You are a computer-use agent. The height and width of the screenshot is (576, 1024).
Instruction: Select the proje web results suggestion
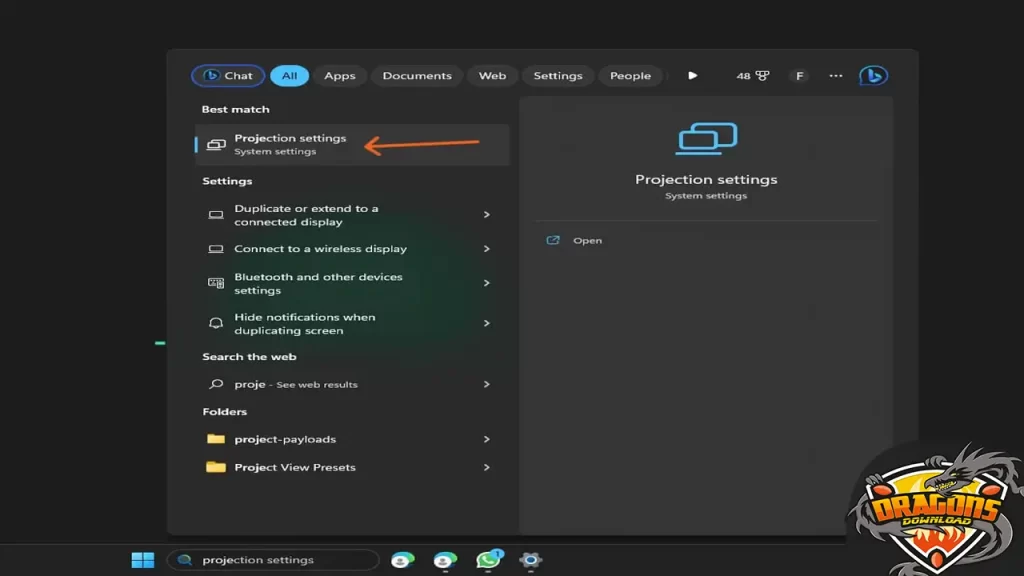[296, 384]
